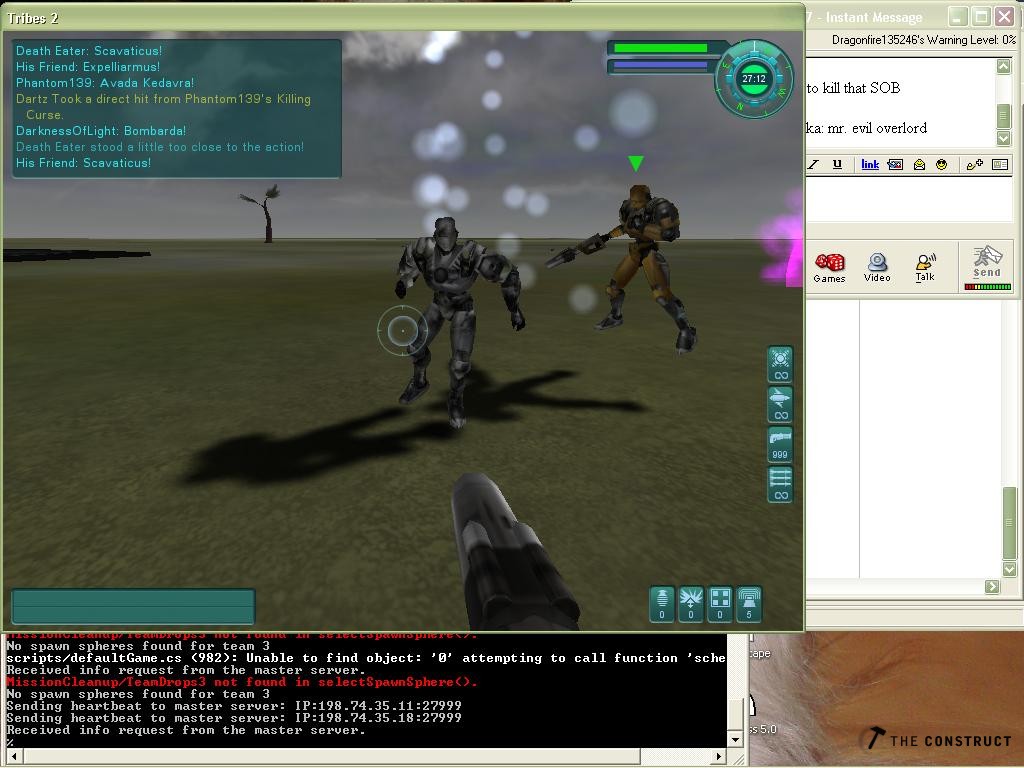
Task: Click chat line "His Friend: Expelliarmus!"
Action: tap(88, 67)
